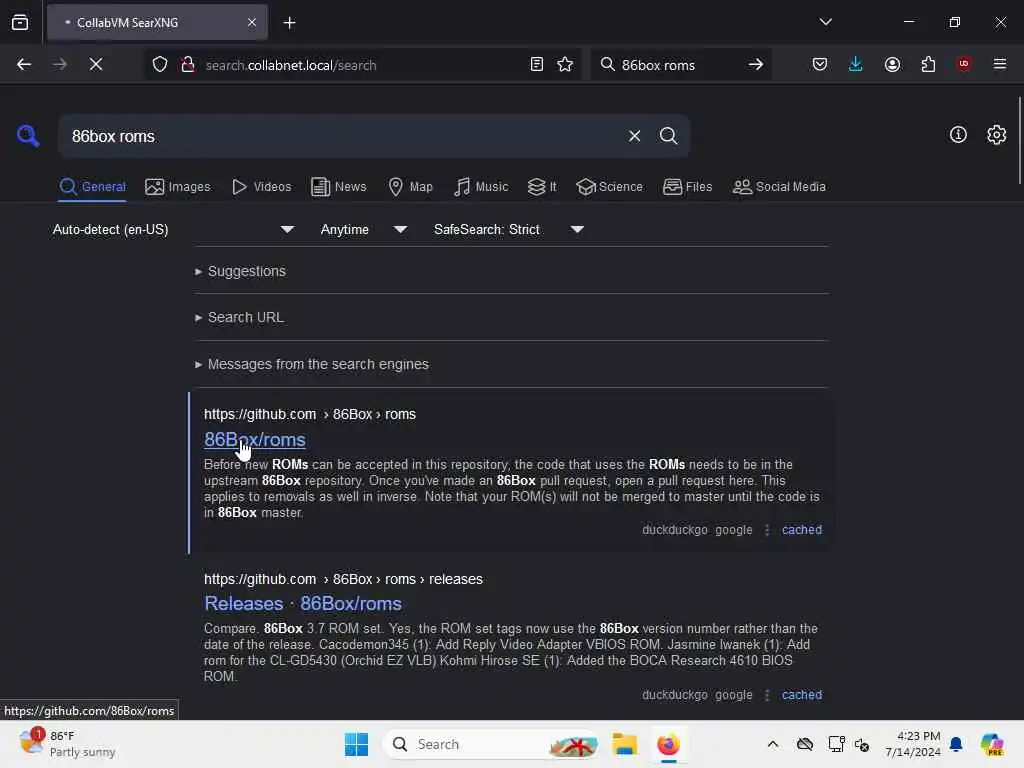Image resolution: width=1024 pixels, height=768 pixels.
Task: Toggle reader view icon in address bar
Action: click(x=537, y=64)
